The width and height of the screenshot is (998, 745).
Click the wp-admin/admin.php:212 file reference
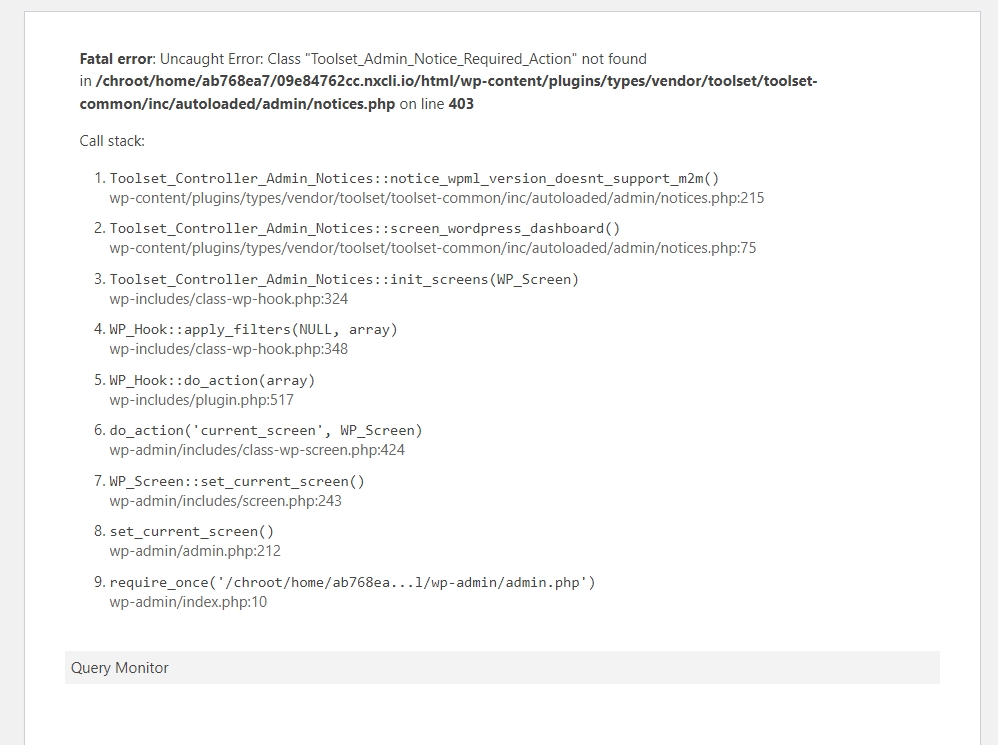(195, 552)
